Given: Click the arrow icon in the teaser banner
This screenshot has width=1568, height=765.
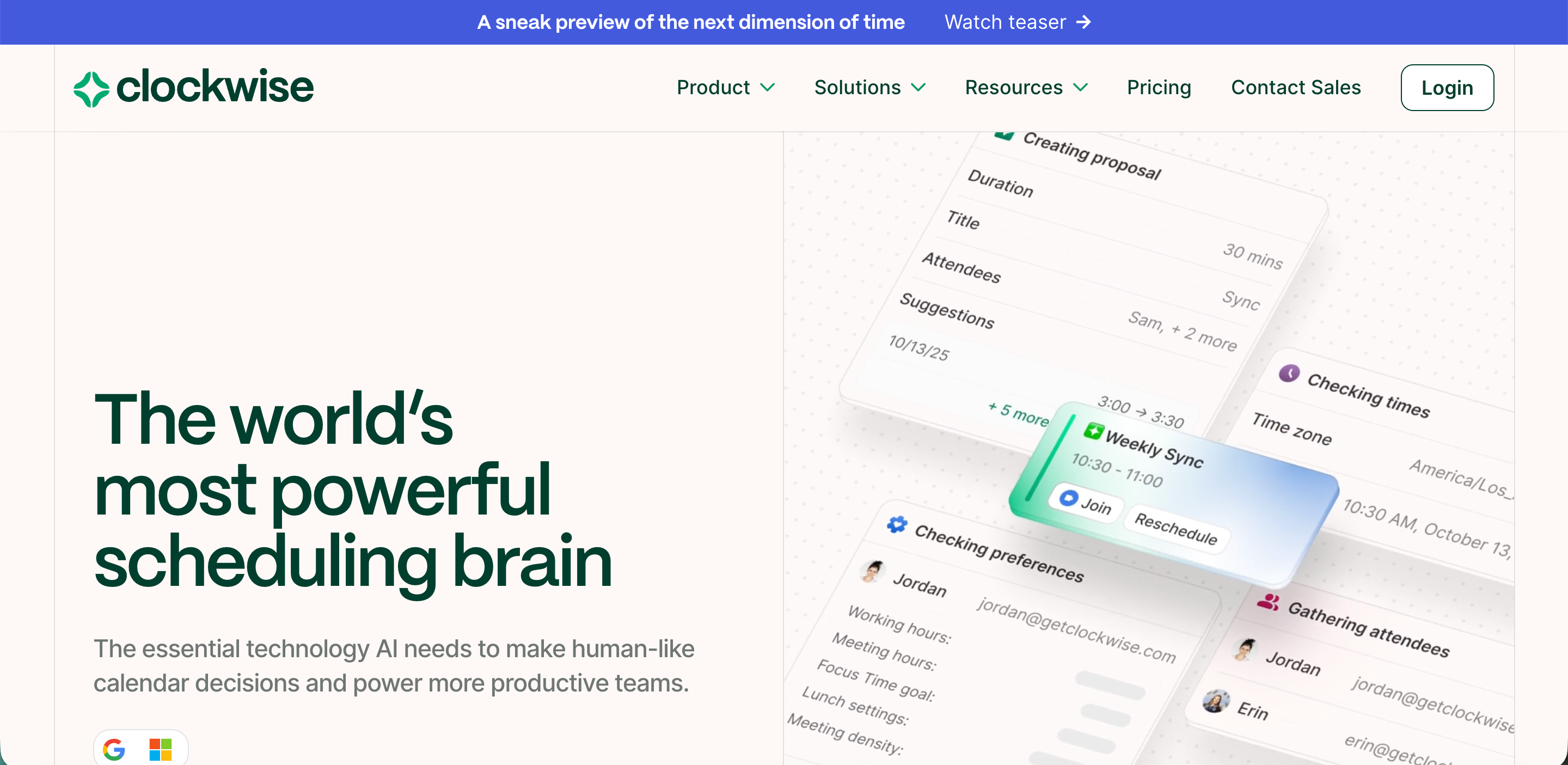Looking at the screenshot, I should (1084, 22).
